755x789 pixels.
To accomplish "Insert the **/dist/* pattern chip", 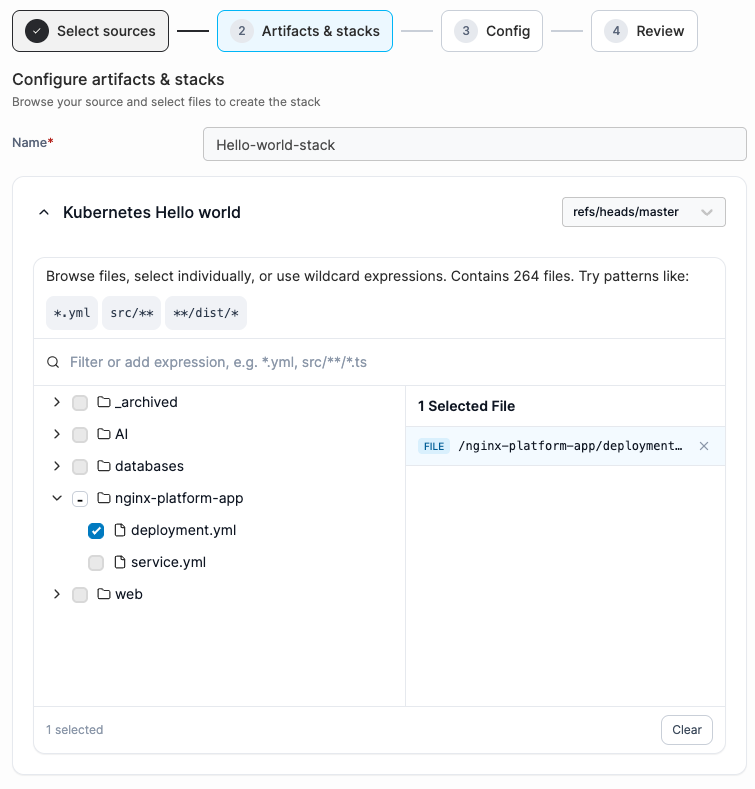I will [x=206, y=313].
